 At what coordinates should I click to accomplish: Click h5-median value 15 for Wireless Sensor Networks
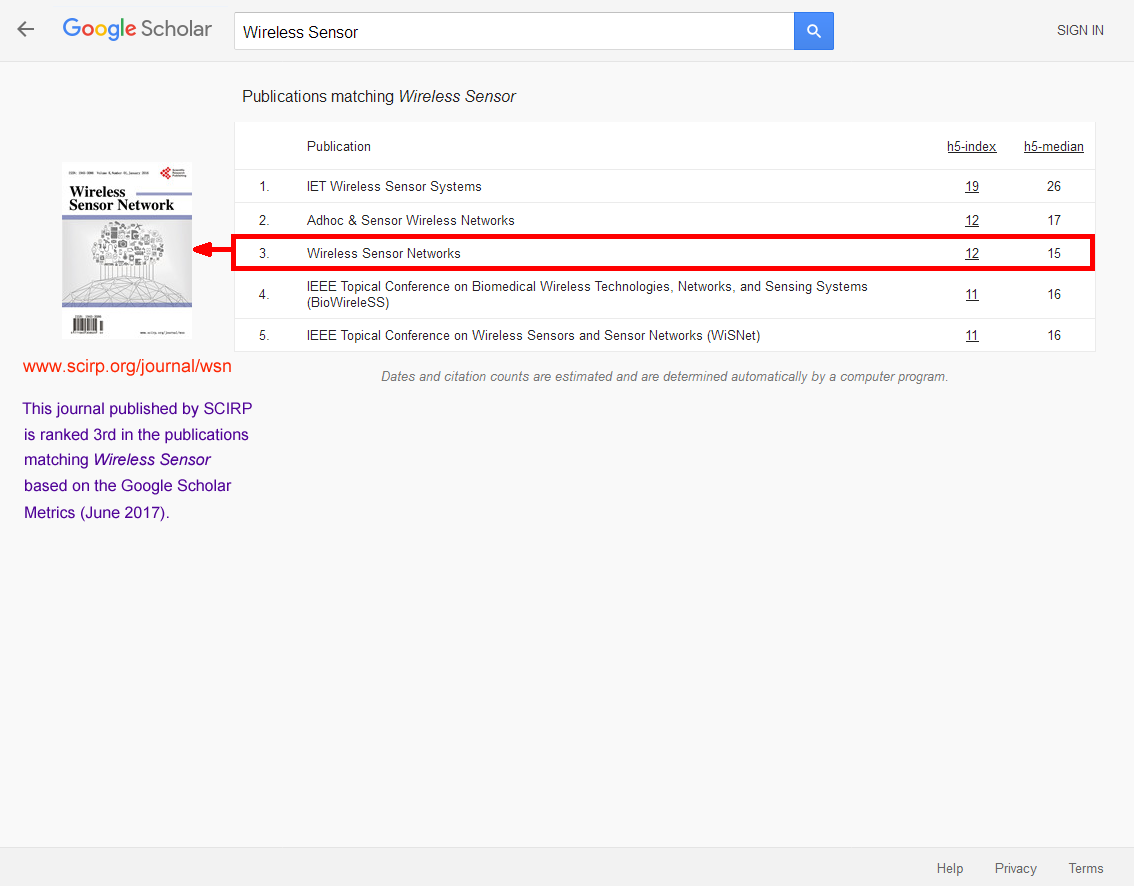pos(1054,254)
